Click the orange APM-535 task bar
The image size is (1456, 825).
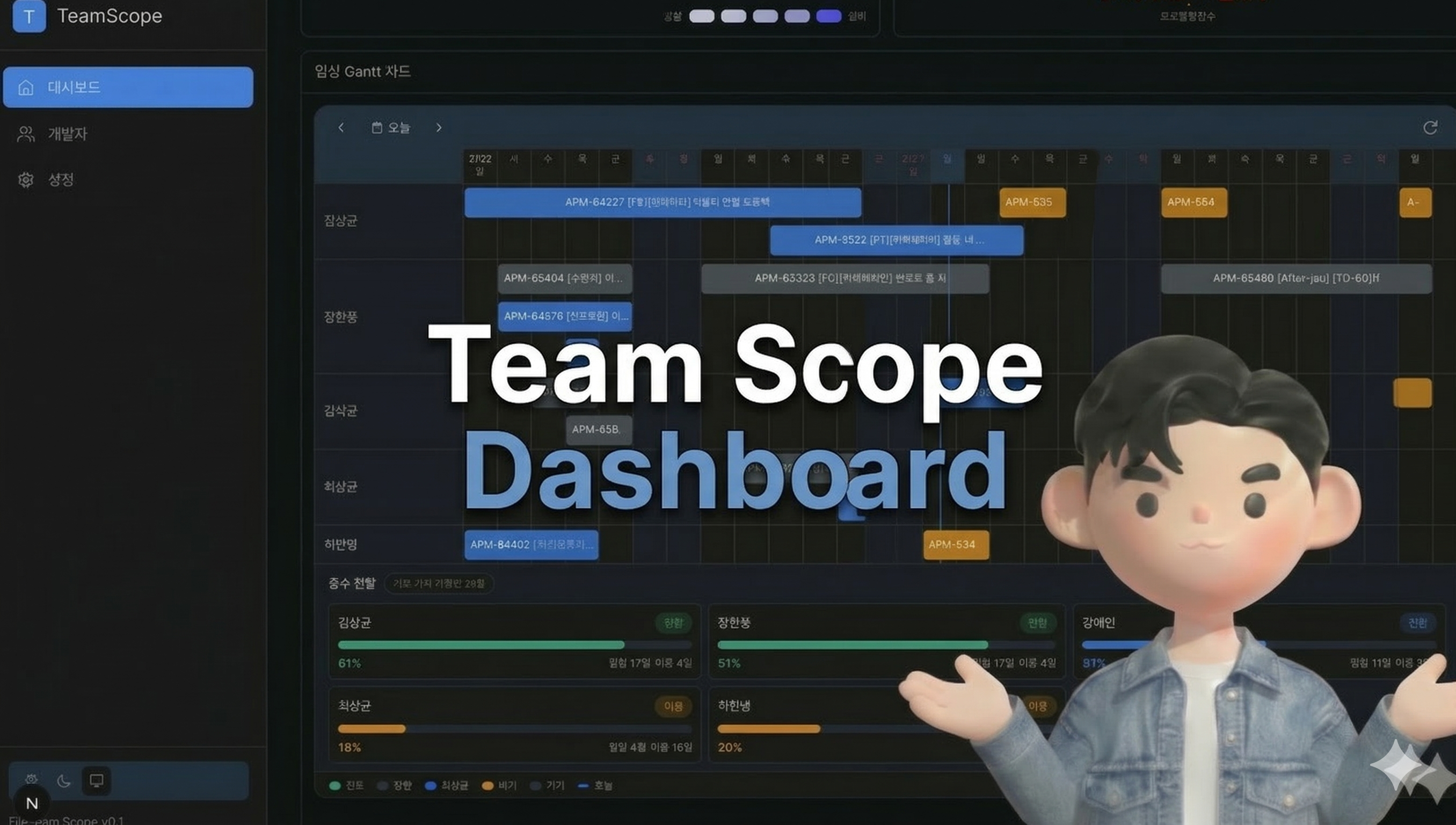click(x=1032, y=202)
